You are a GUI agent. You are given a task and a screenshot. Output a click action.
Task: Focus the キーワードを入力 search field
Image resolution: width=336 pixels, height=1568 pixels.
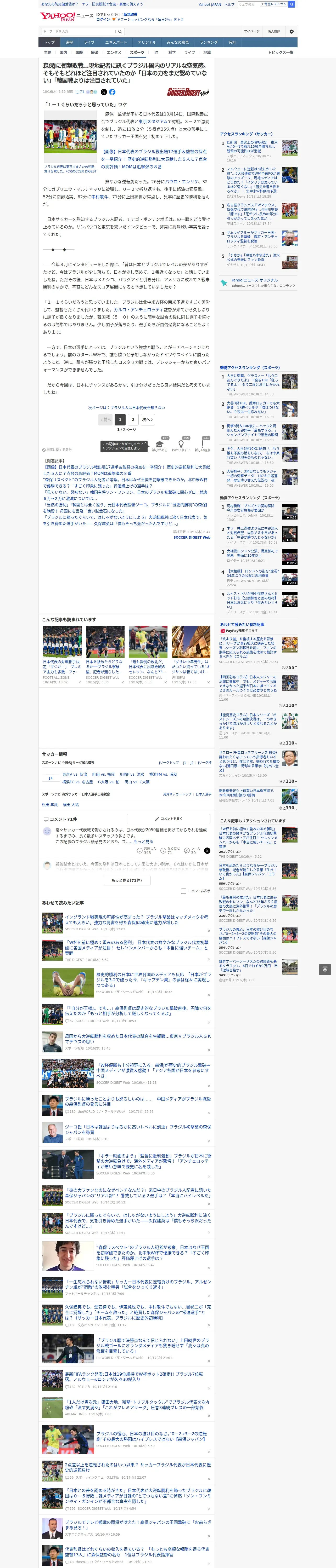pos(79,31)
